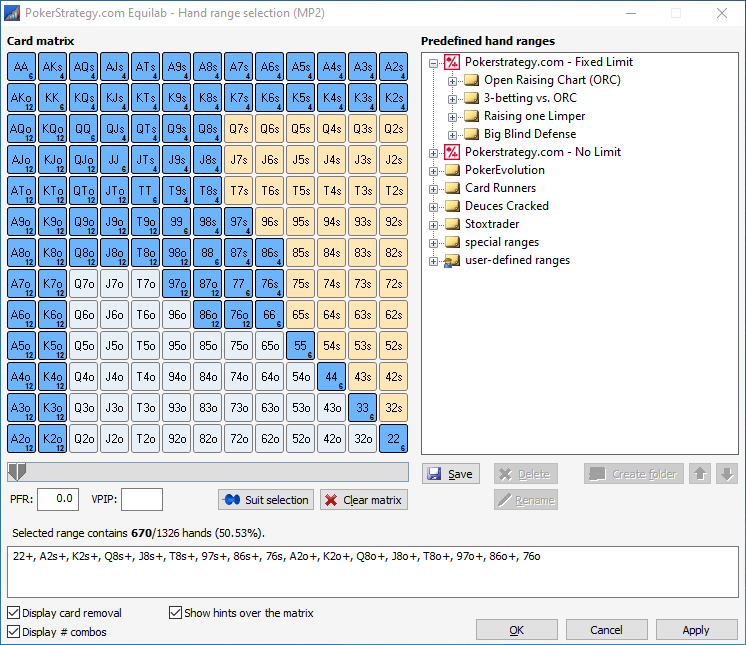
Task: Expand Pokerstrategy.com - No Limit node
Action: (x=433, y=153)
